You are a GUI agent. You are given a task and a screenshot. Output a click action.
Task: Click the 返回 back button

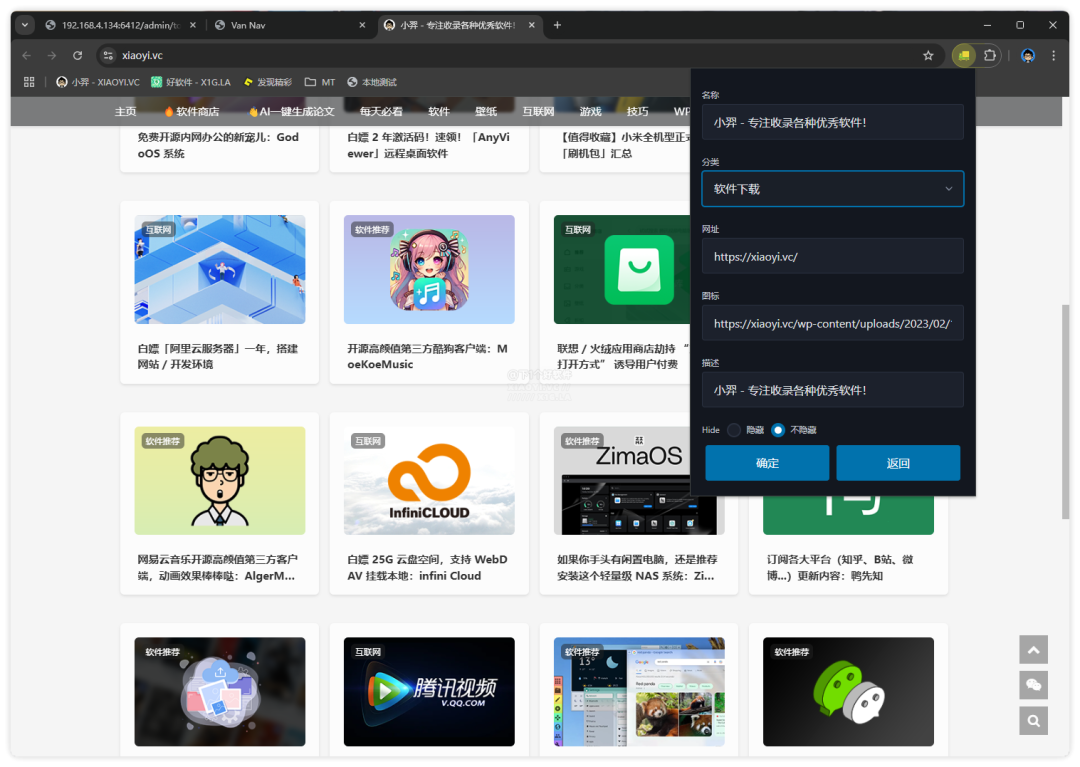(x=898, y=463)
